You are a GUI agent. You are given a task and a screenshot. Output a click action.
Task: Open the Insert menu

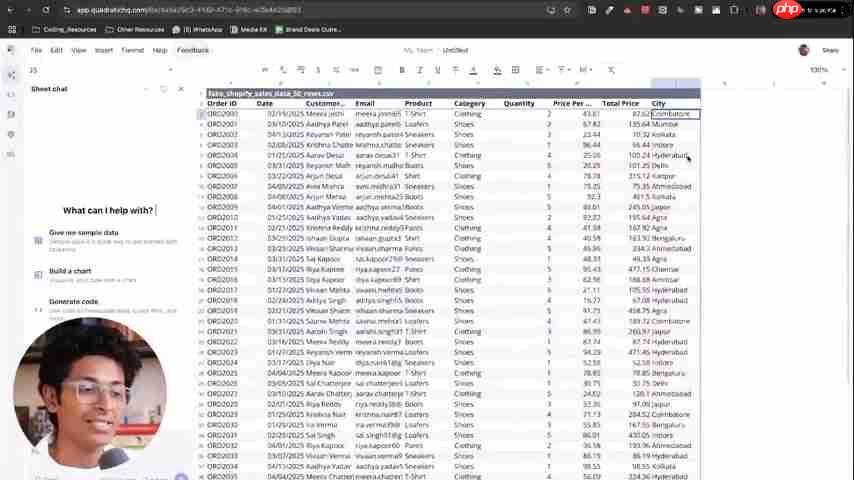(x=103, y=50)
